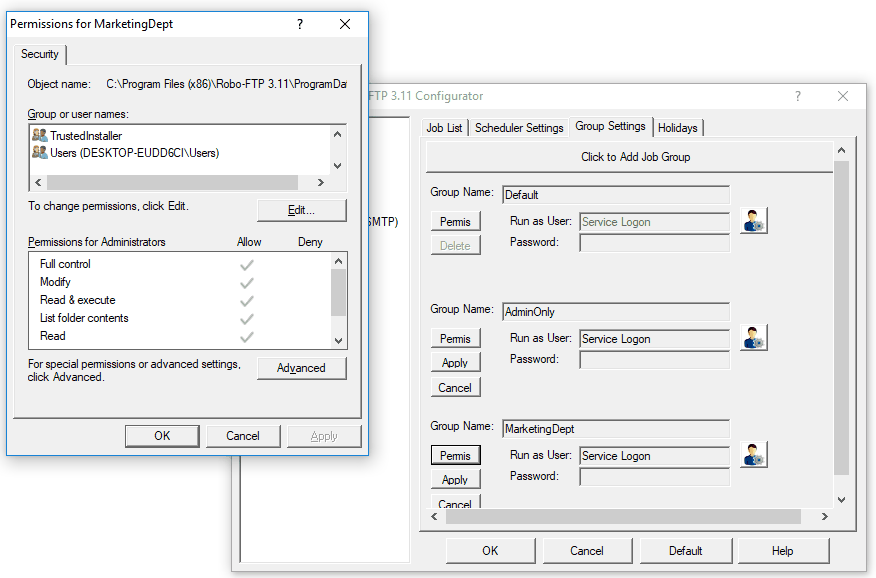Screen dimensions: 876x578
Task: Click the help question mark in Configurator window
Action: click(798, 96)
